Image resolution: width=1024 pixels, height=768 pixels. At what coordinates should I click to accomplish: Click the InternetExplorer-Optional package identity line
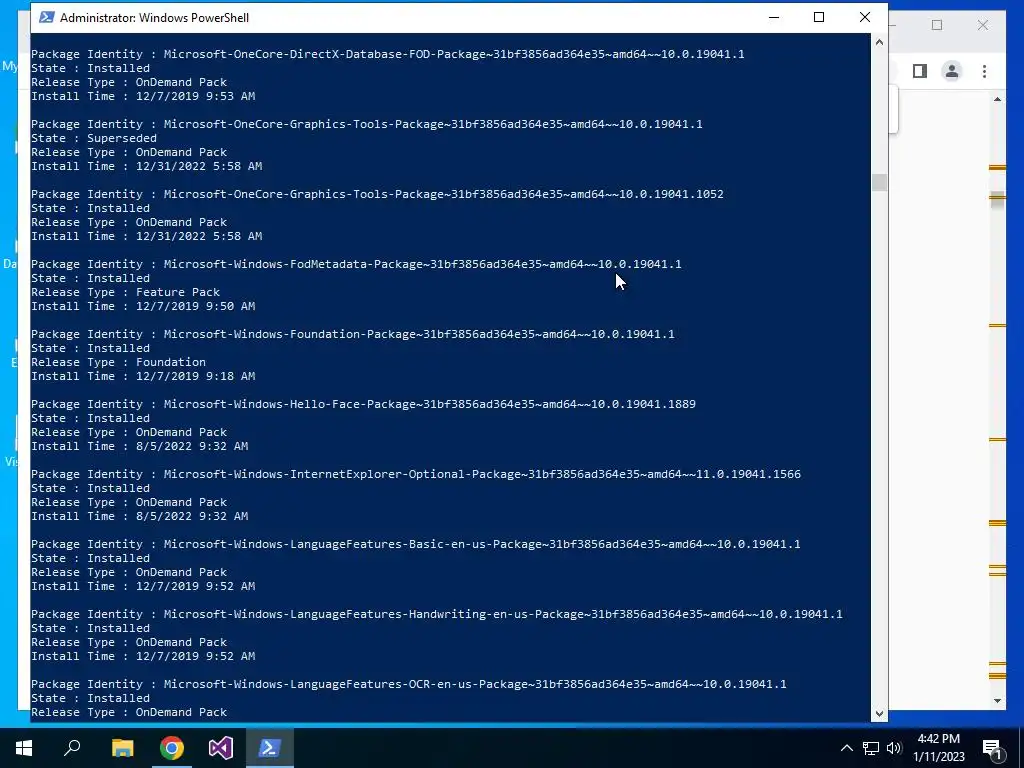coord(416,474)
